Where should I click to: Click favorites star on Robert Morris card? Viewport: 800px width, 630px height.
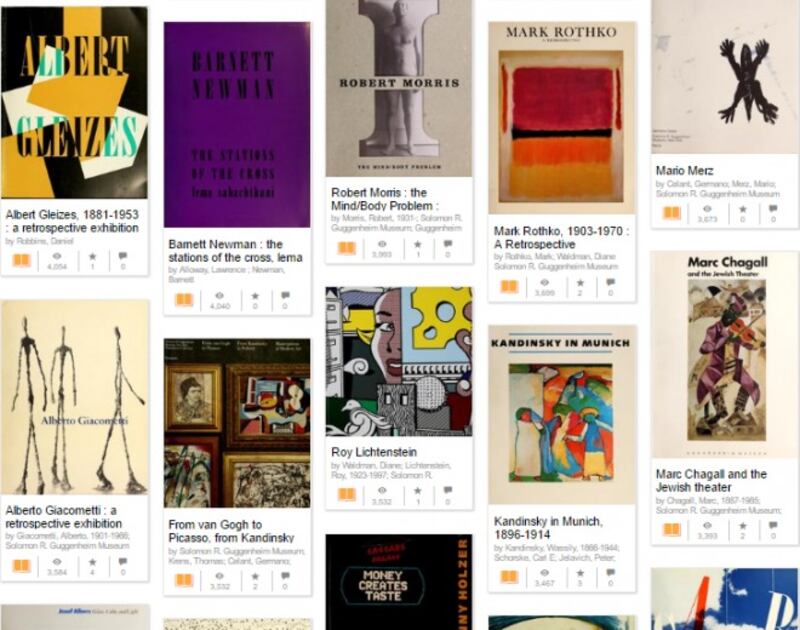pyautogui.click(x=418, y=244)
